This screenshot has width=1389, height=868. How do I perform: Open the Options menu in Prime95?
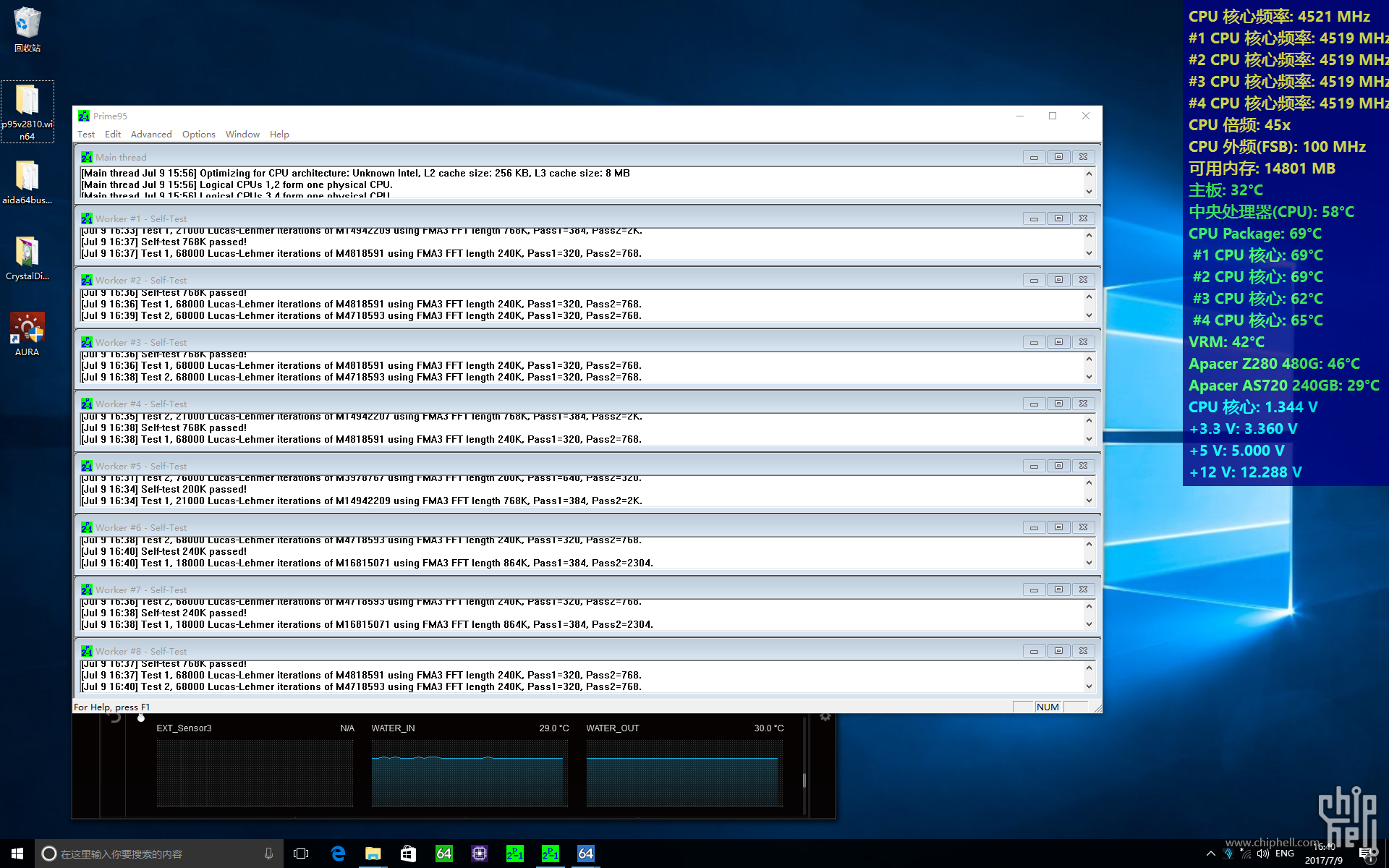click(199, 135)
